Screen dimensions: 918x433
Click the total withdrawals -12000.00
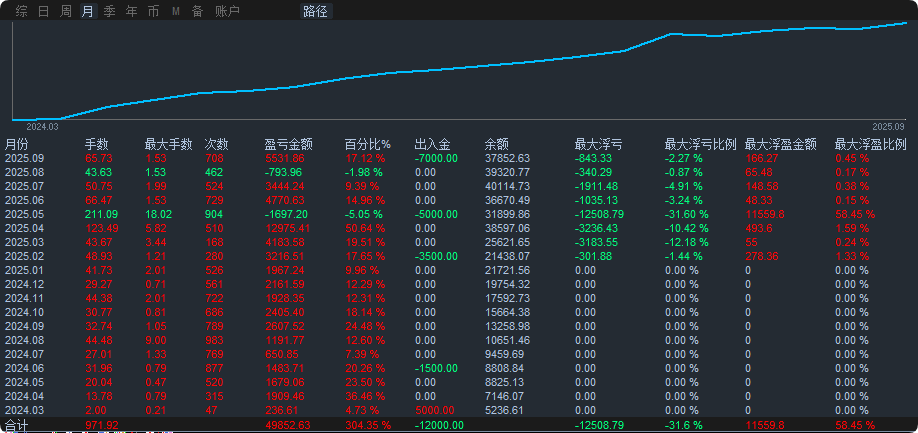click(x=439, y=425)
